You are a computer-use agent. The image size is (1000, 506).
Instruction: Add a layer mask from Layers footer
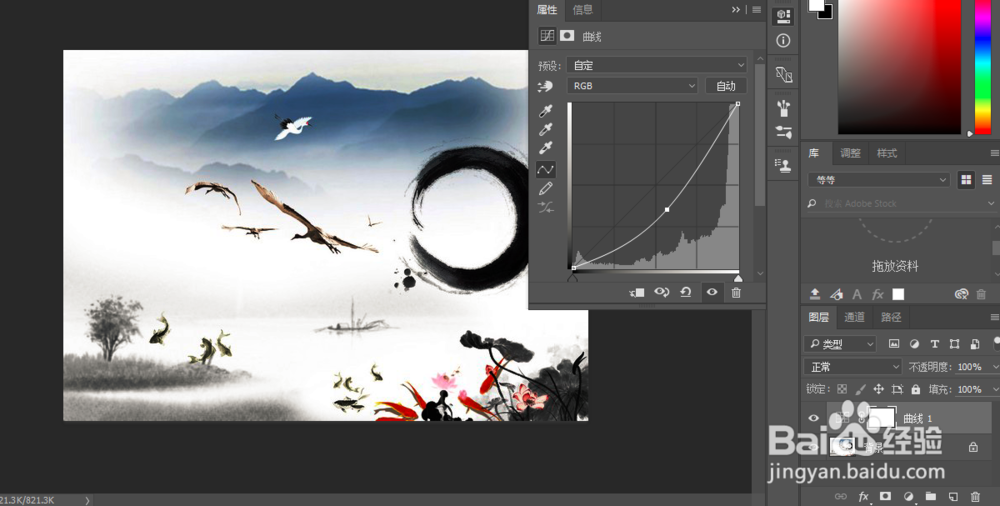(885, 496)
